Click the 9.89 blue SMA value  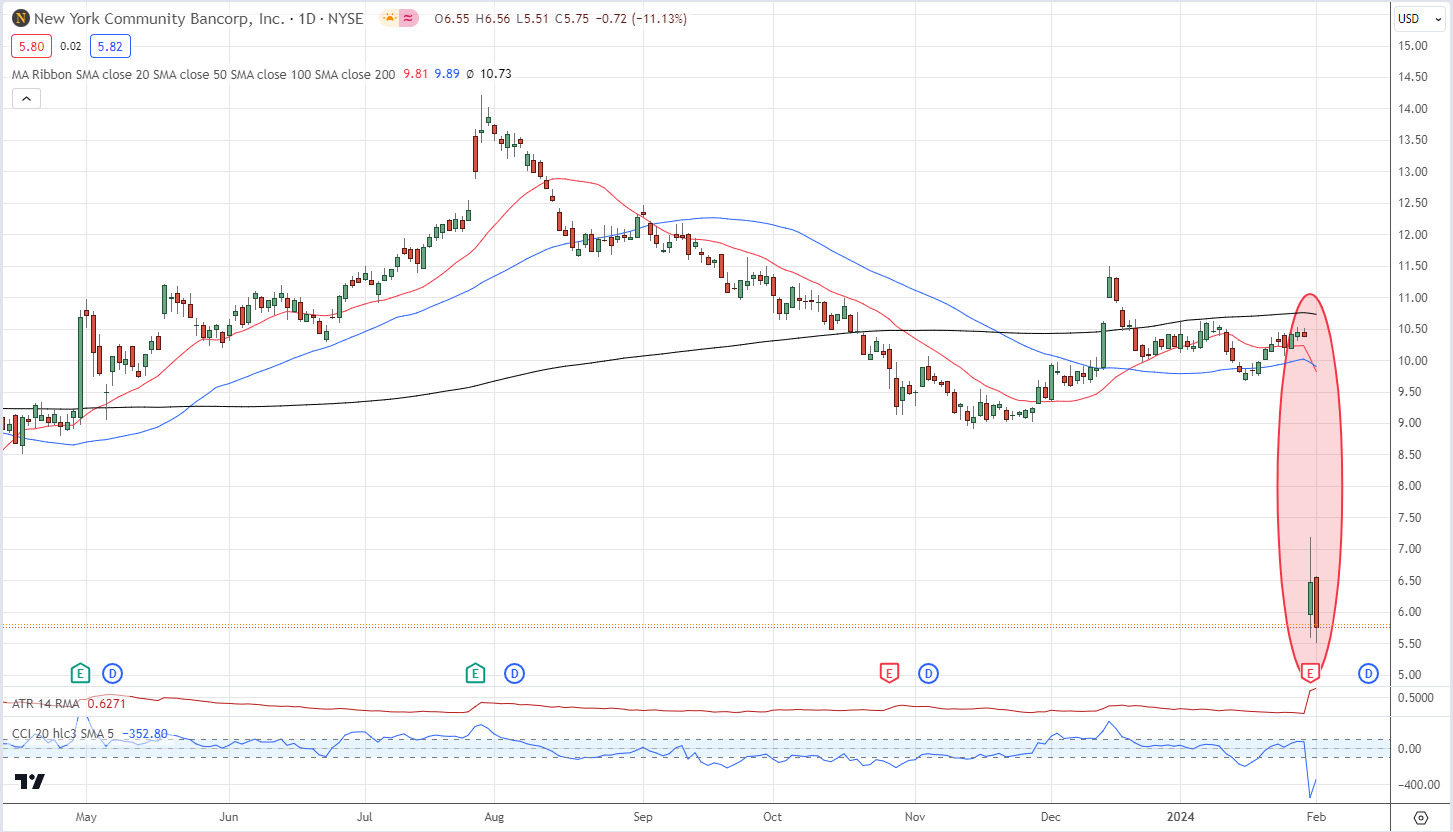point(447,74)
